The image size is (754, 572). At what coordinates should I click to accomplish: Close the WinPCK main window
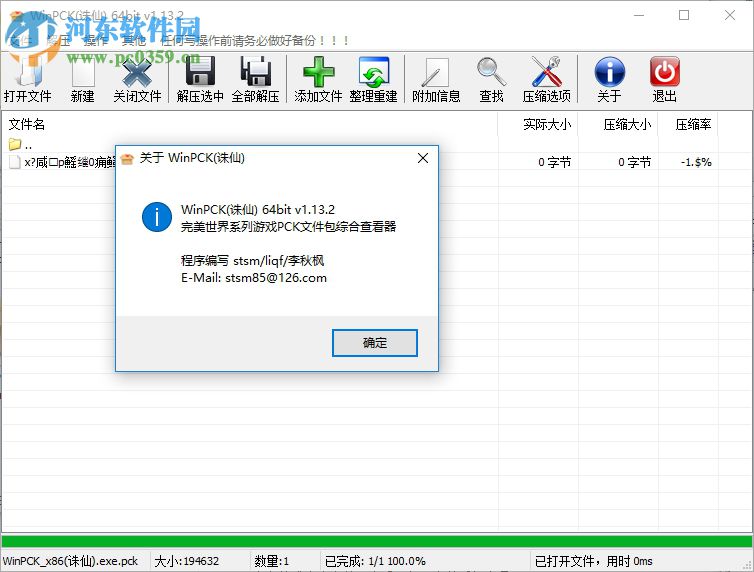coord(729,15)
